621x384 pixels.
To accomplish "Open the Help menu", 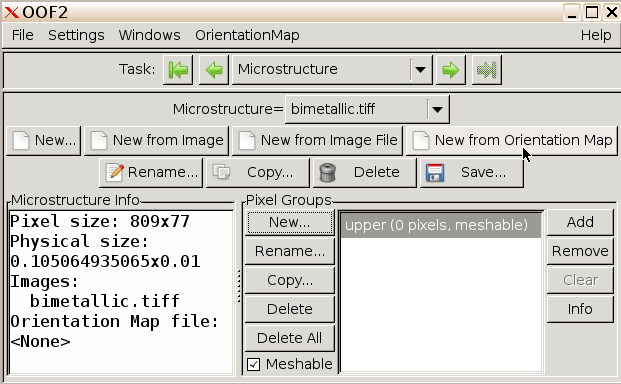I will coord(596,35).
